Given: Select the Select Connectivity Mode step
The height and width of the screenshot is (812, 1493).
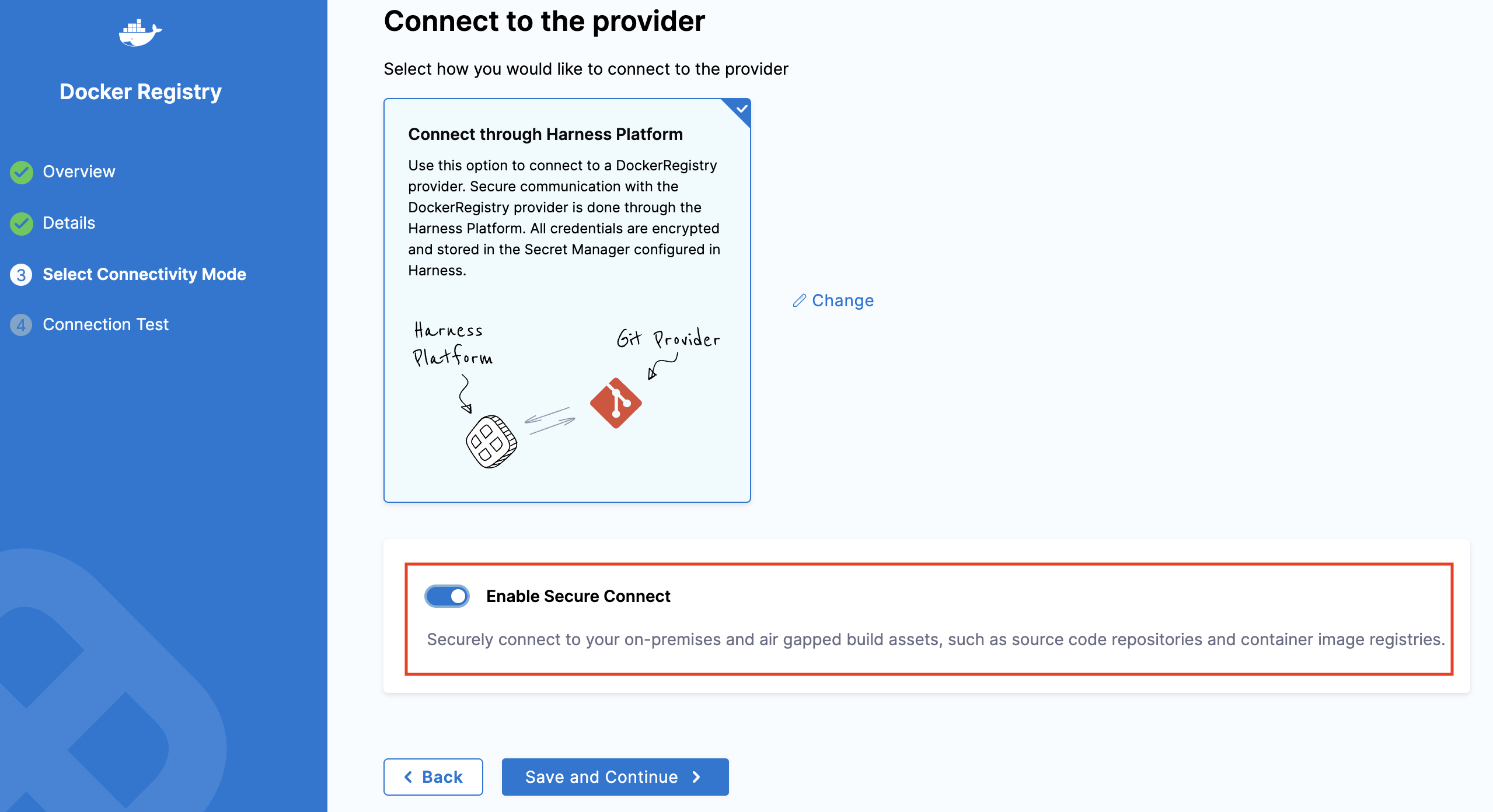Looking at the screenshot, I should coord(144,275).
